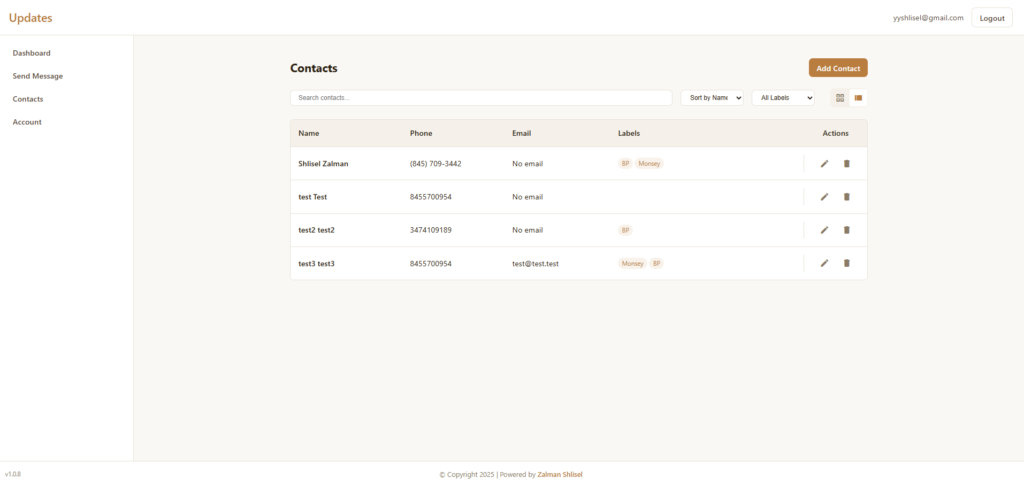
Task: Log out using the Logout button
Action: tap(991, 18)
